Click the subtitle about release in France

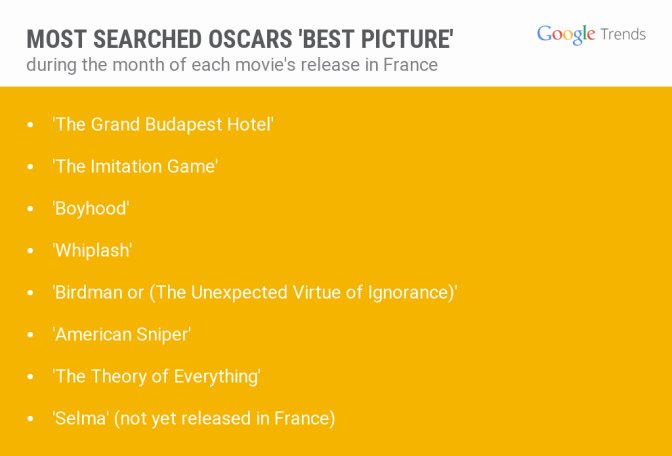pos(232,66)
